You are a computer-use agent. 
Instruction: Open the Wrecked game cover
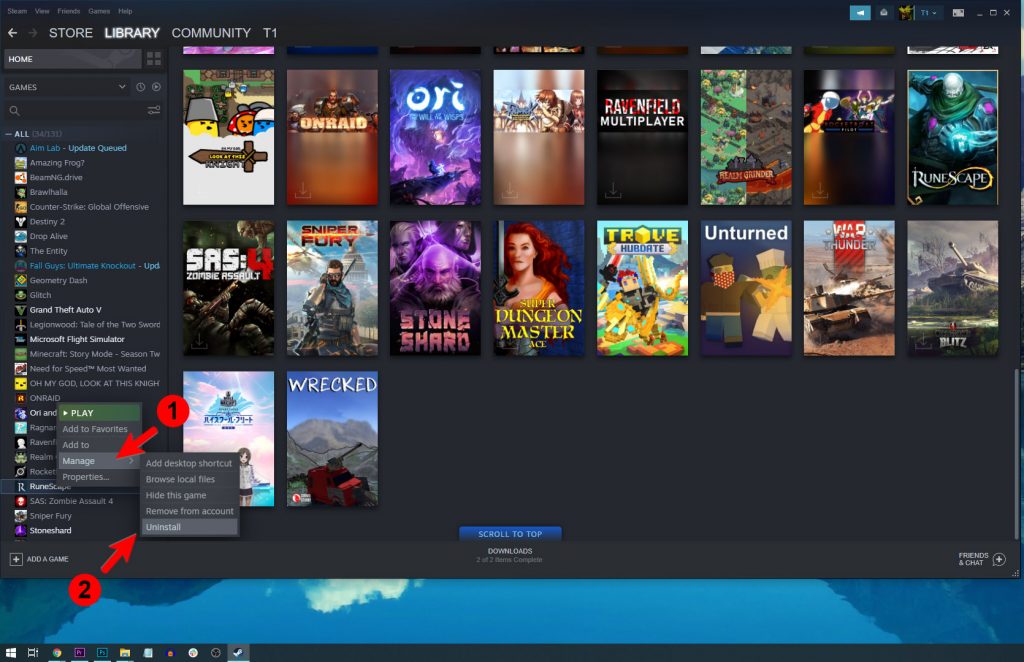pos(332,439)
